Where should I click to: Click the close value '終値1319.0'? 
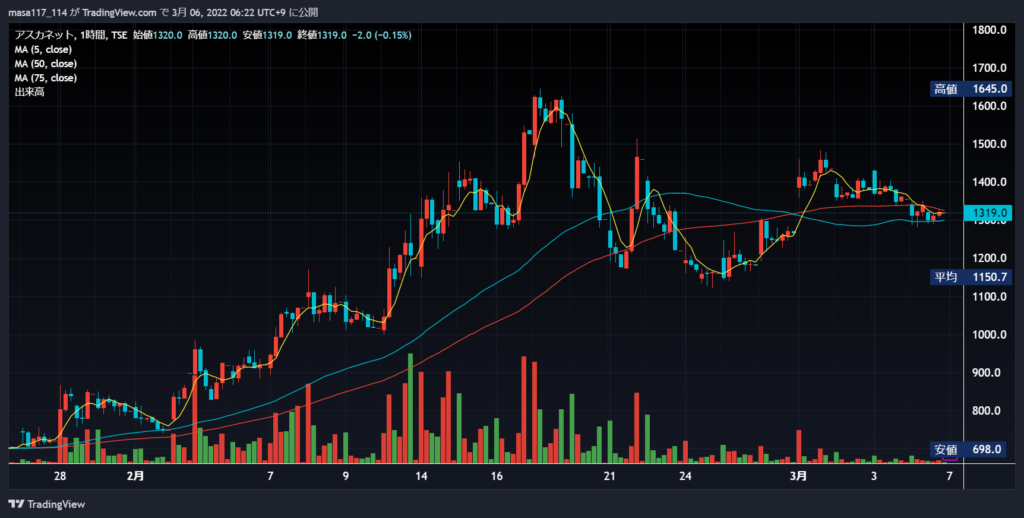(x=322, y=35)
